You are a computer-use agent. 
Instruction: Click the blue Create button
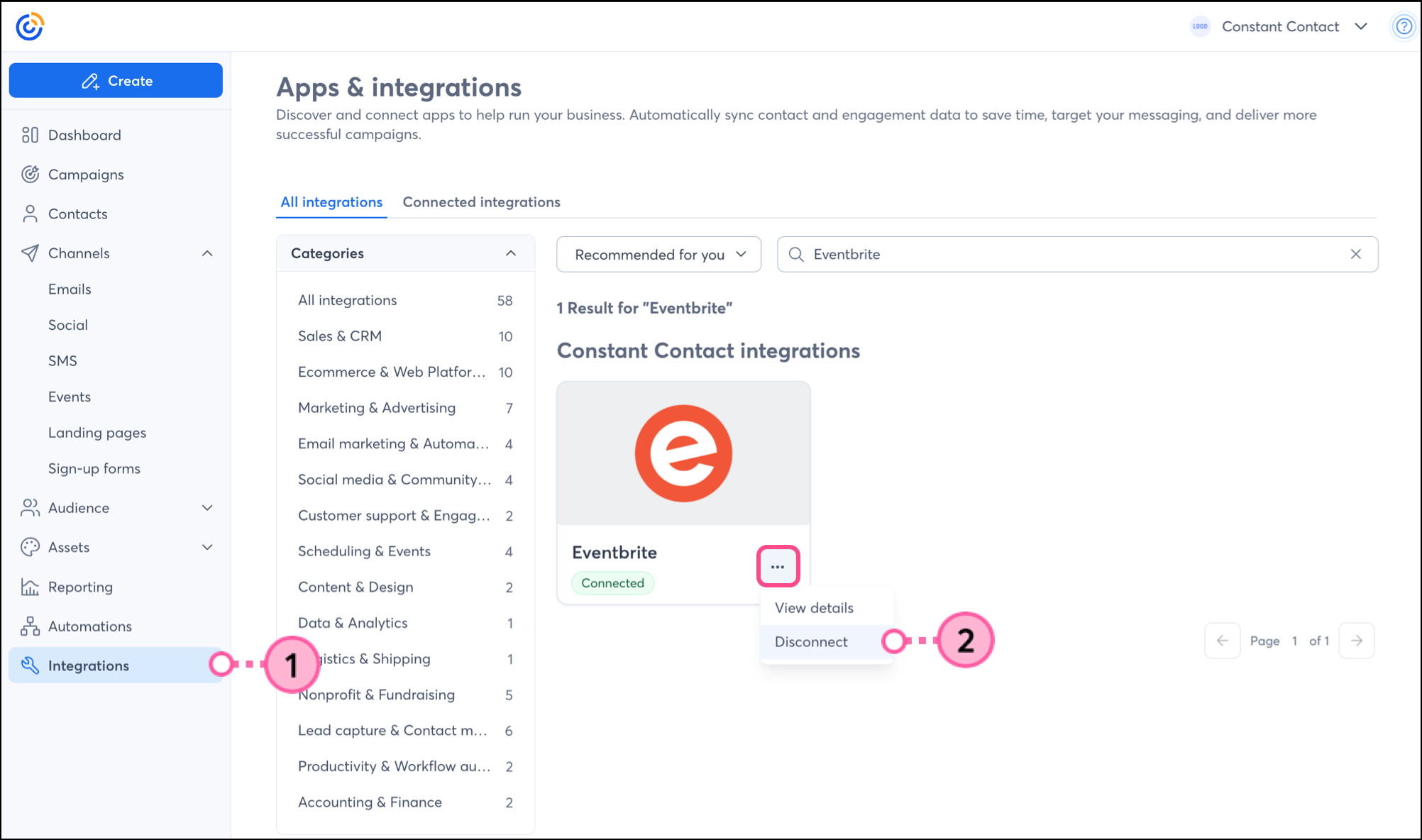click(116, 81)
